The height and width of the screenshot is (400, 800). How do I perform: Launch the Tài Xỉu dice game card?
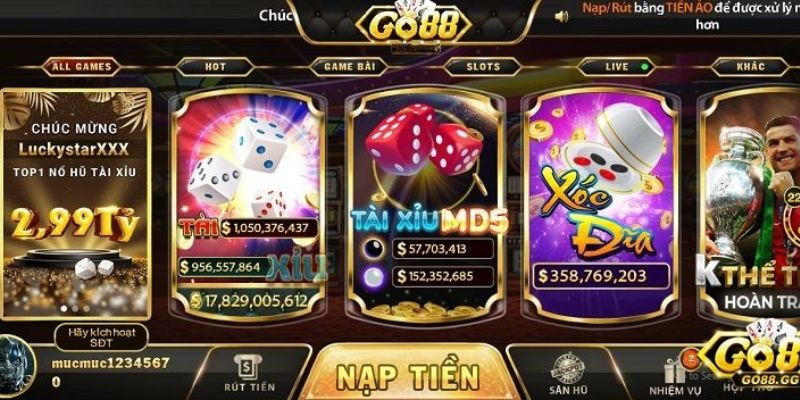248,203
